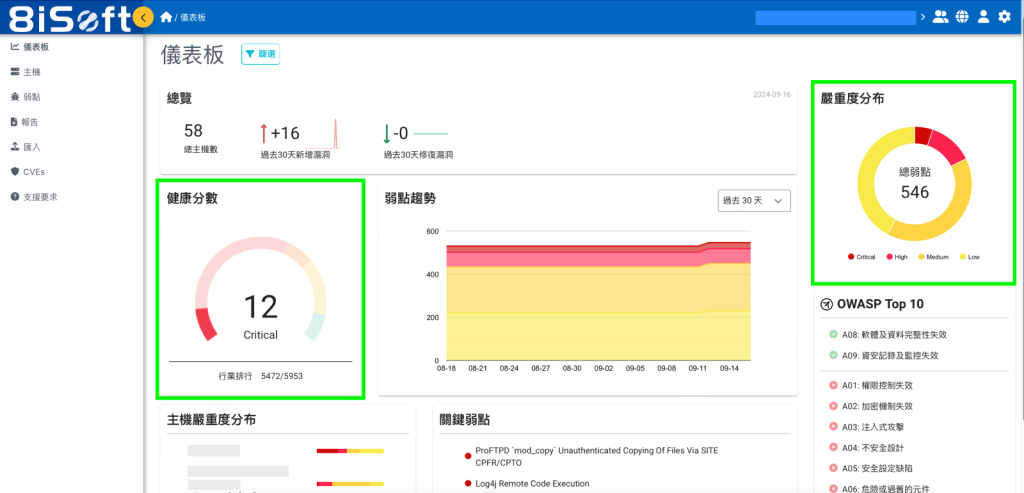Screen dimensions: 1024x493
Task: Open settings gear icon
Action: coord(1004,17)
